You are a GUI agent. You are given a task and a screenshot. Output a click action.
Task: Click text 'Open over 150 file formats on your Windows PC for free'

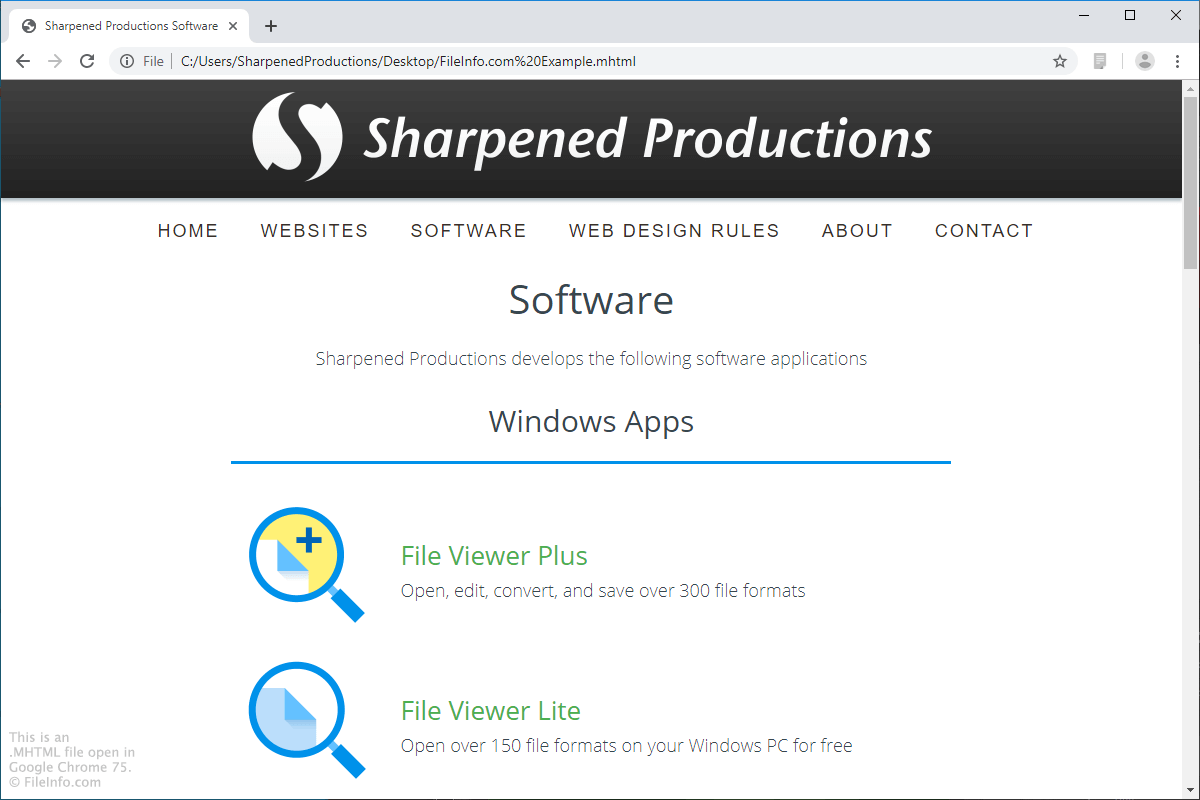pyautogui.click(x=627, y=746)
